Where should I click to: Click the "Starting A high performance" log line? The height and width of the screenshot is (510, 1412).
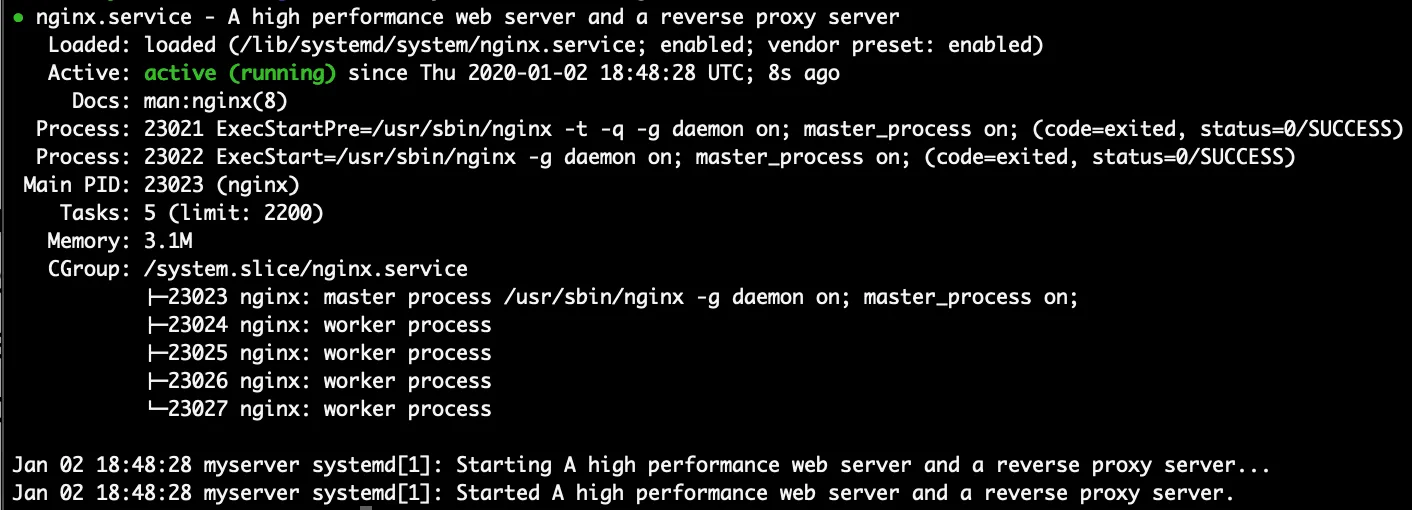coord(640,465)
